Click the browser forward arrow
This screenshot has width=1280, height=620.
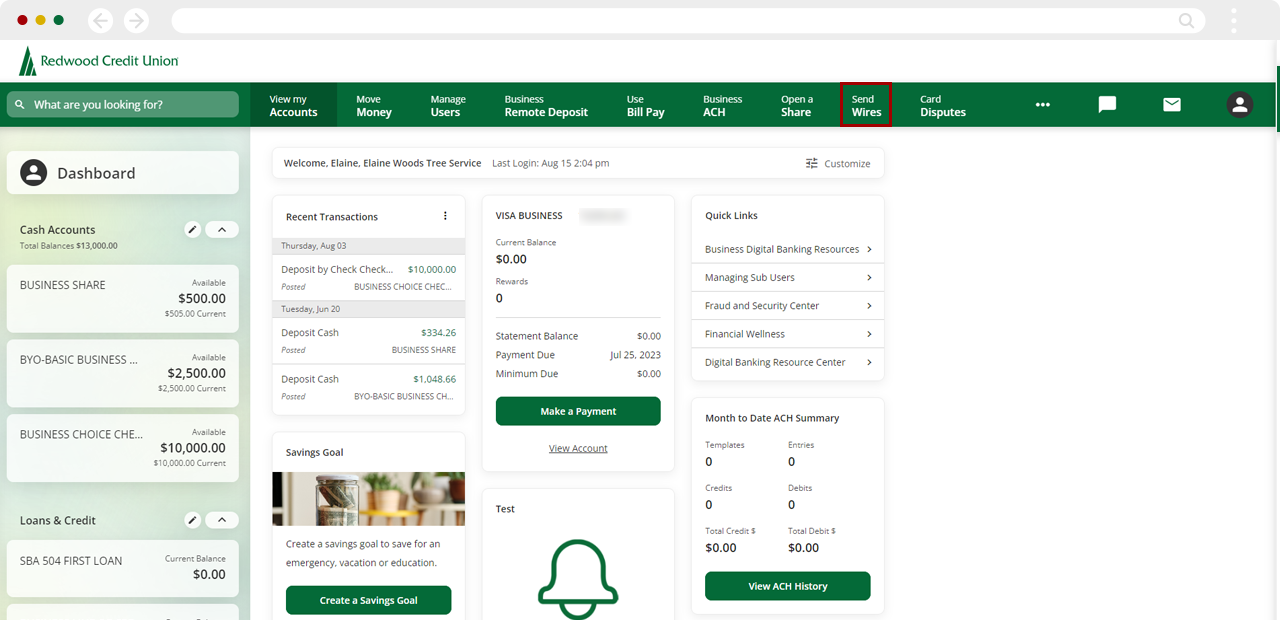(x=136, y=20)
